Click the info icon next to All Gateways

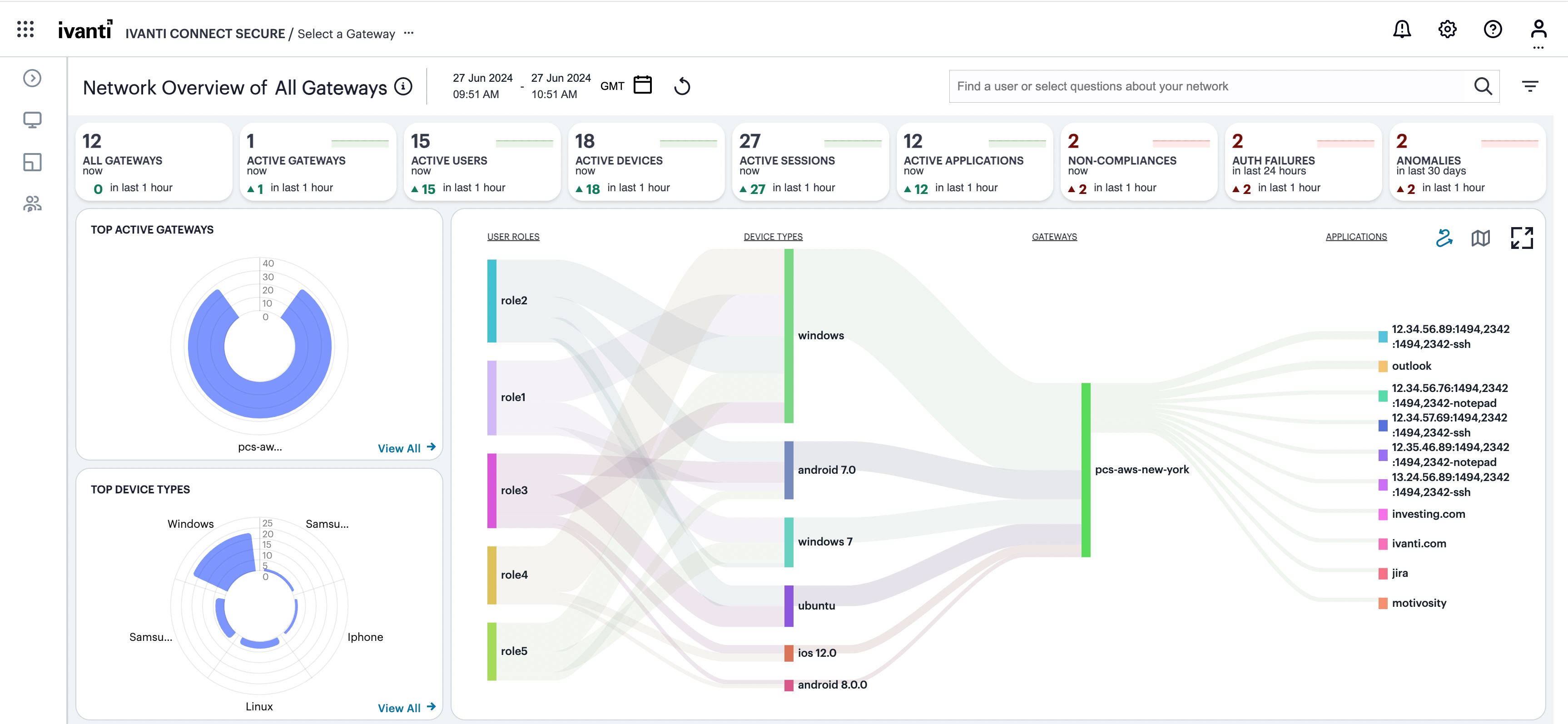coord(403,86)
